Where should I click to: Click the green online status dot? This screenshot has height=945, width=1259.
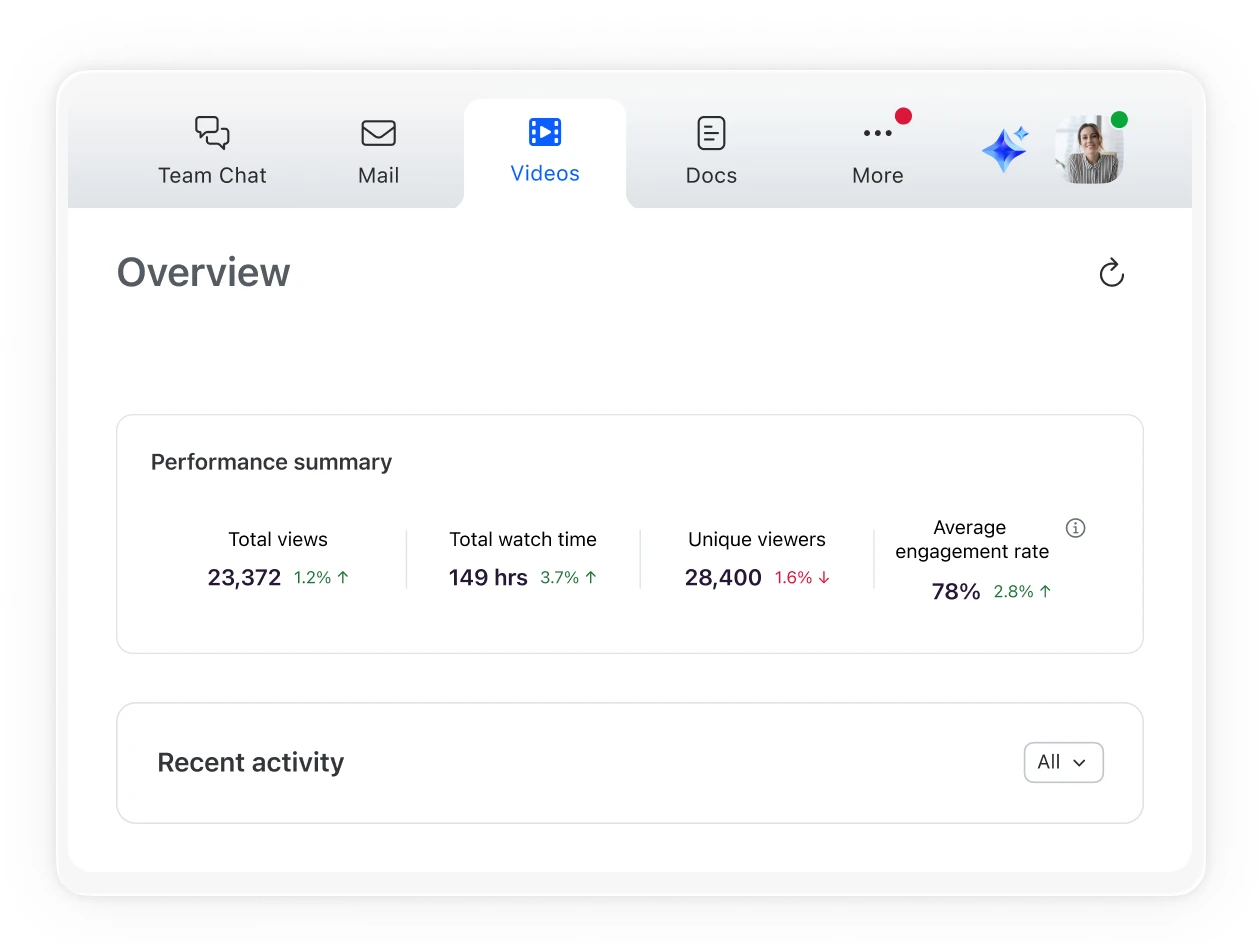(1119, 120)
